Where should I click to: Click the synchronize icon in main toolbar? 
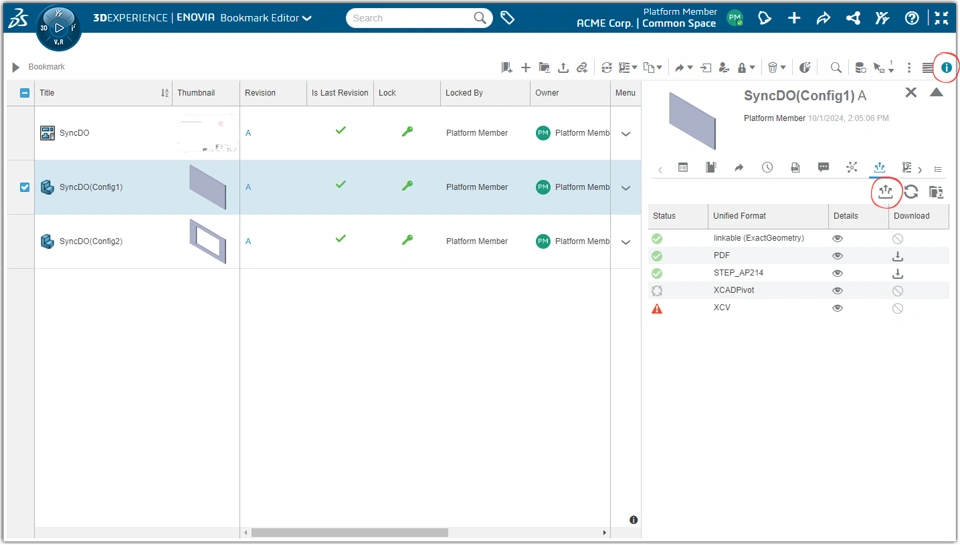click(x=606, y=67)
